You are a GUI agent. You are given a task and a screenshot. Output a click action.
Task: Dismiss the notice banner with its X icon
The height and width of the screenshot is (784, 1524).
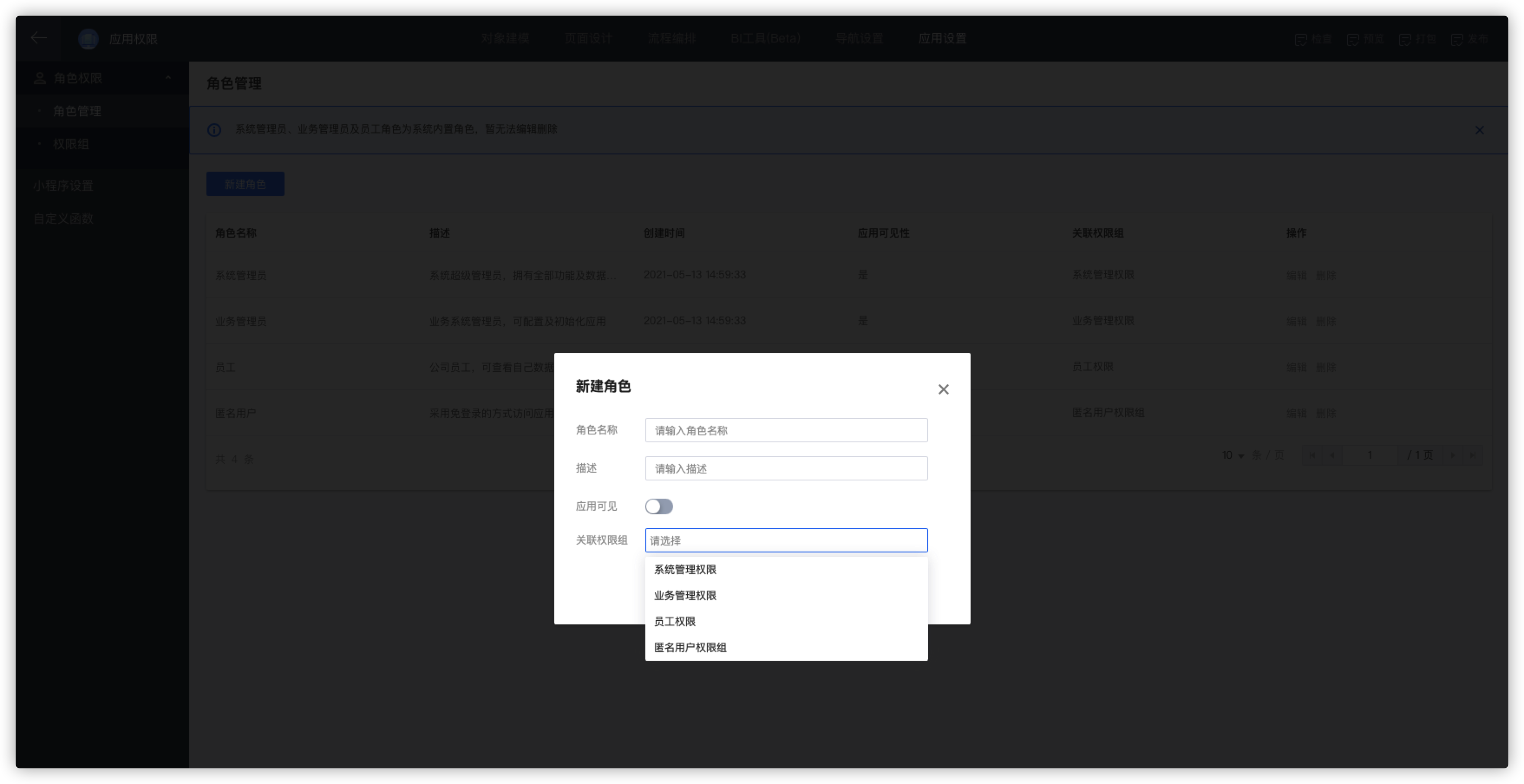tap(1479, 130)
